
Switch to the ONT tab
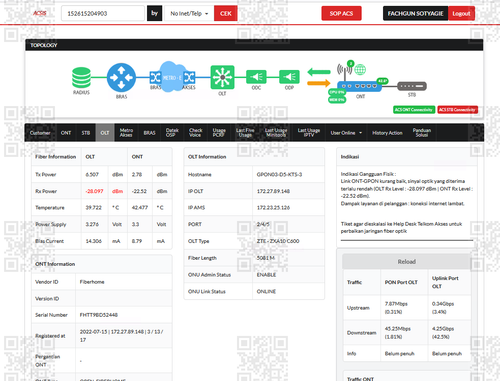66,133
